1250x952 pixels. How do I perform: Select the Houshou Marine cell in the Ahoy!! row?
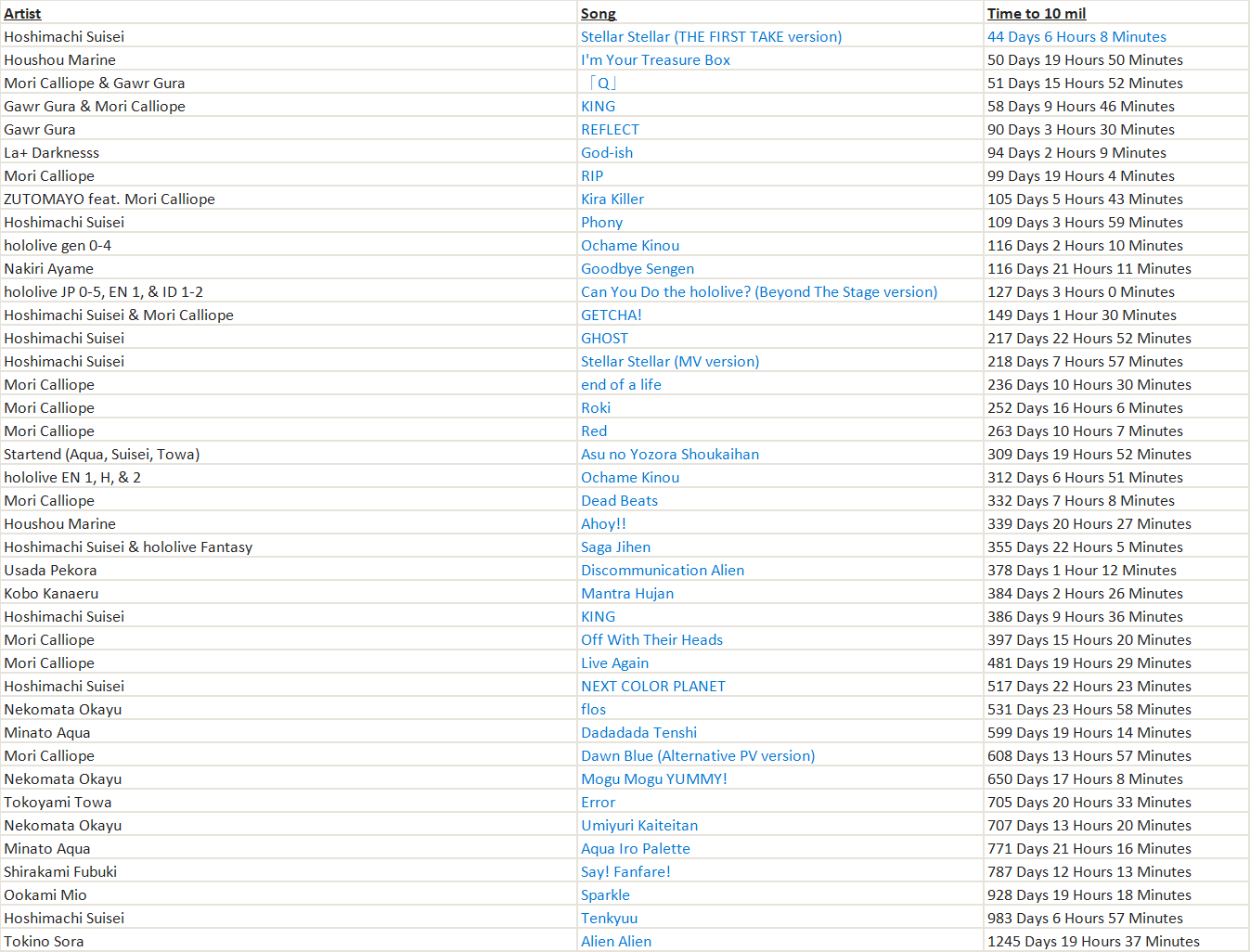point(289,524)
